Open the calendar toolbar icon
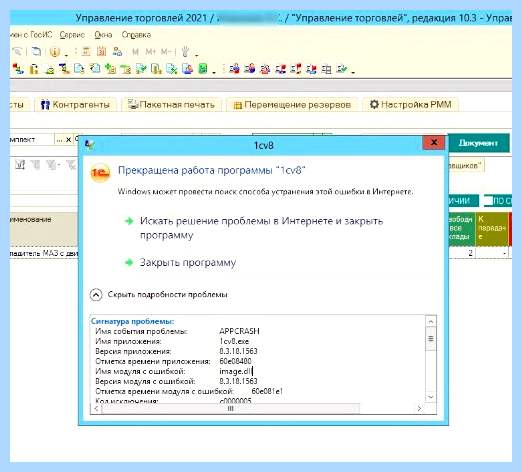Image resolution: width=522 pixels, height=472 pixels. [x=101, y=51]
